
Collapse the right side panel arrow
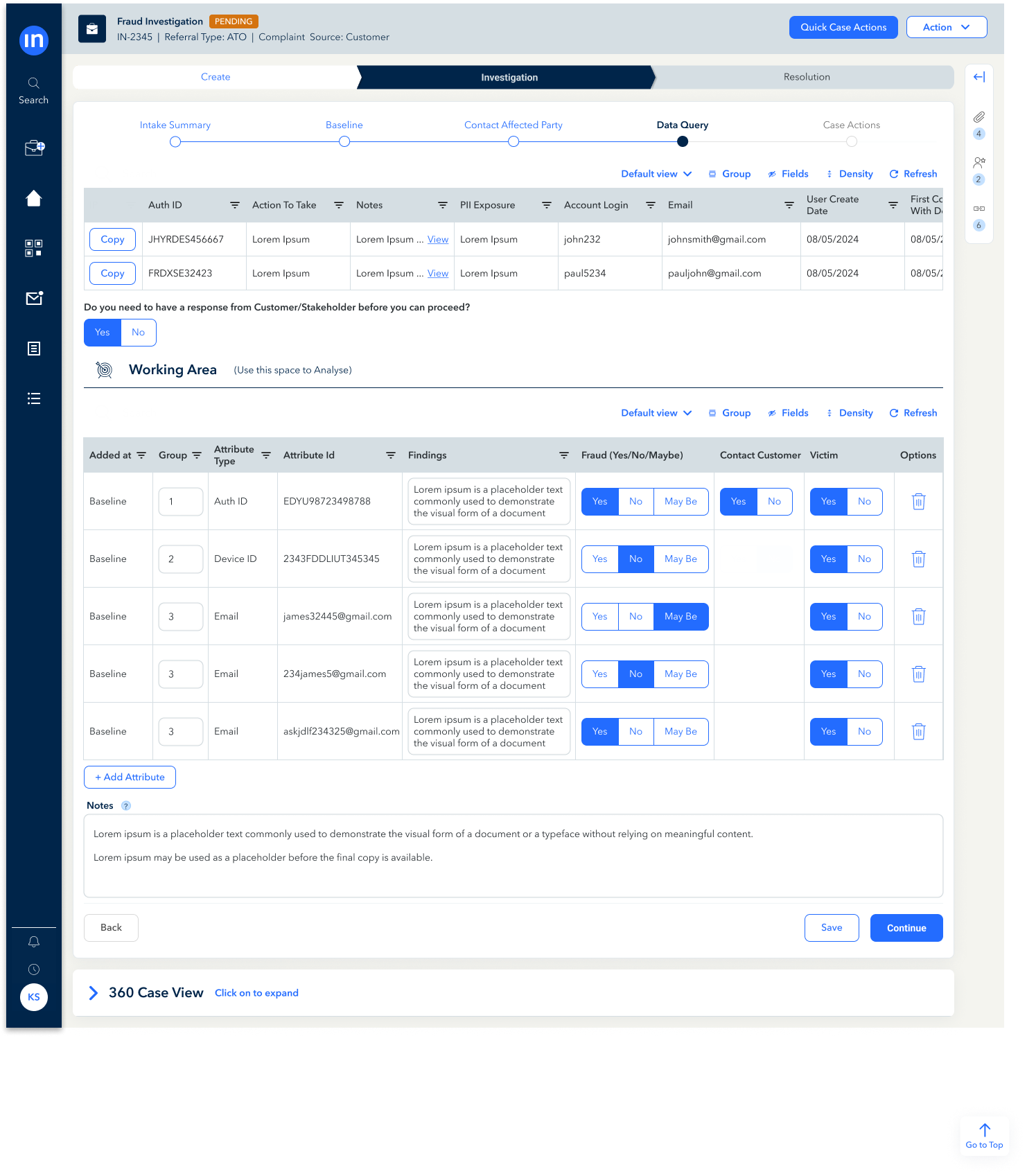tap(978, 77)
